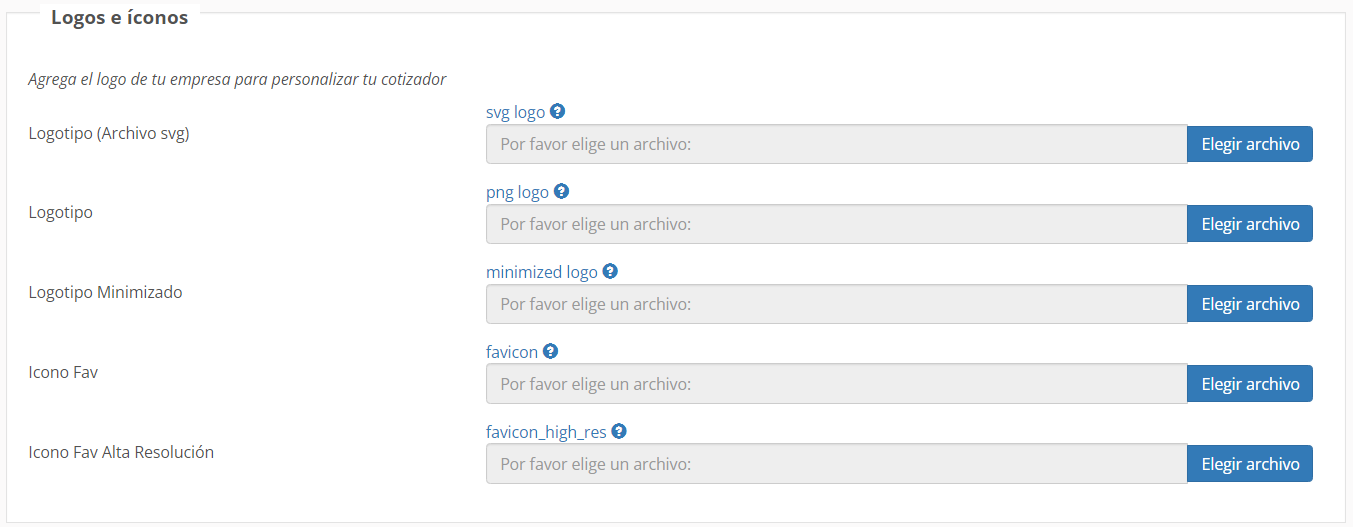Click the favicon_high_res file input field
Viewport: 1353px width, 527px height.
tap(836, 464)
